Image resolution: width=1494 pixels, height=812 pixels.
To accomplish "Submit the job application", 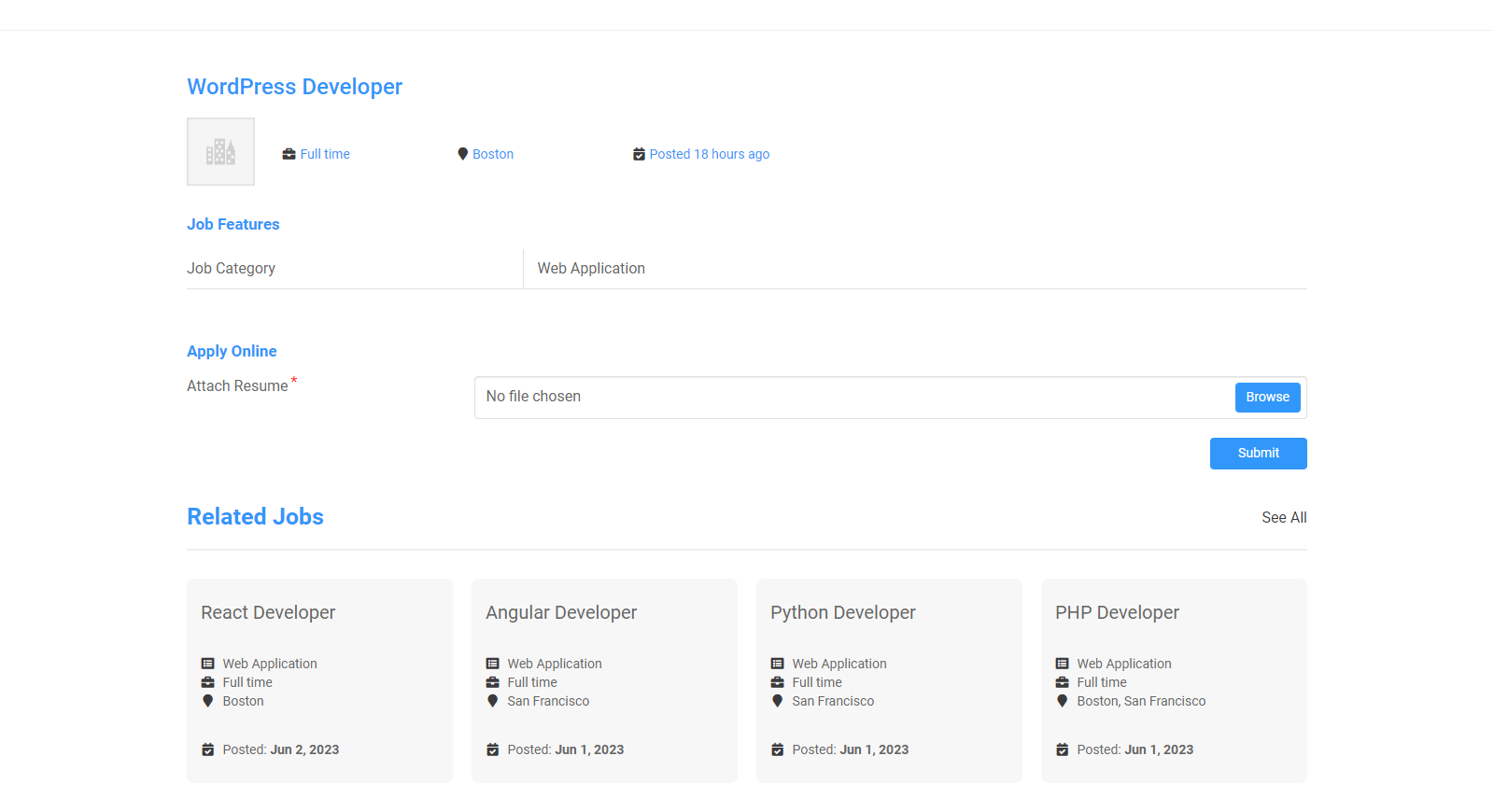I will click(x=1259, y=454).
